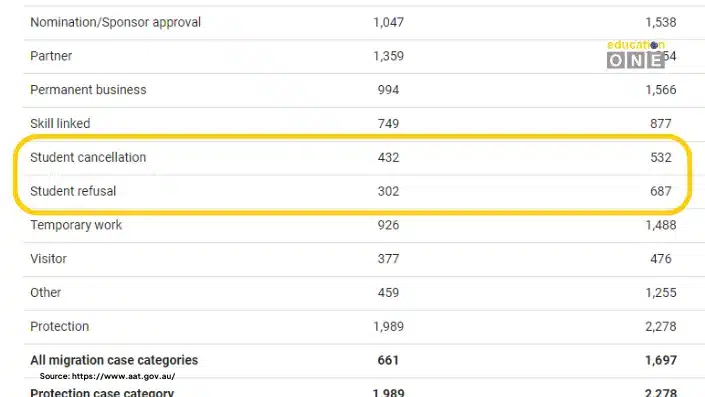Click the Skill linked row label
Screen dimensions: 705x397
click(x=60, y=124)
